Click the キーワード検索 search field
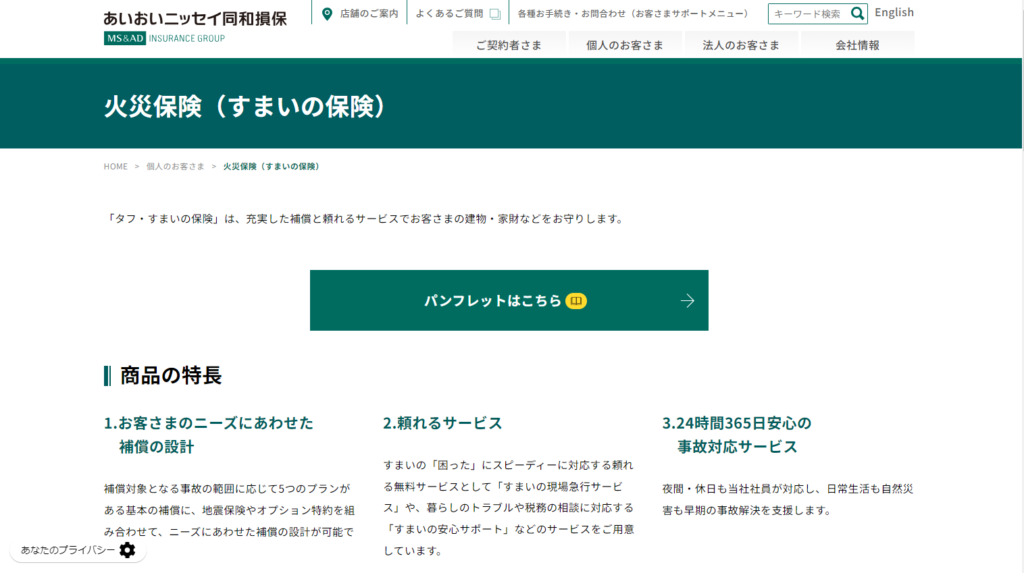Image resolution: width=1024 pixels, height=573 pixels. pyautogui.click(x=809, y=14)
